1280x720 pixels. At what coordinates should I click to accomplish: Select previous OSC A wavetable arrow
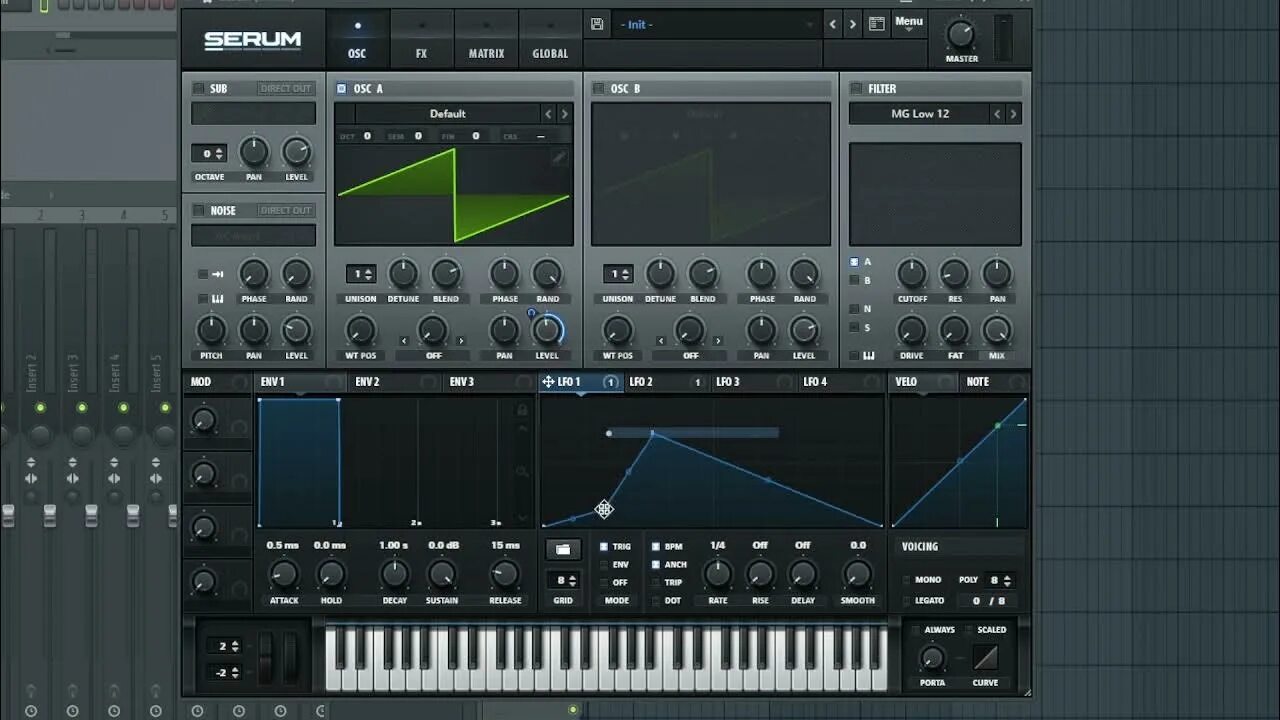[548, 114]
